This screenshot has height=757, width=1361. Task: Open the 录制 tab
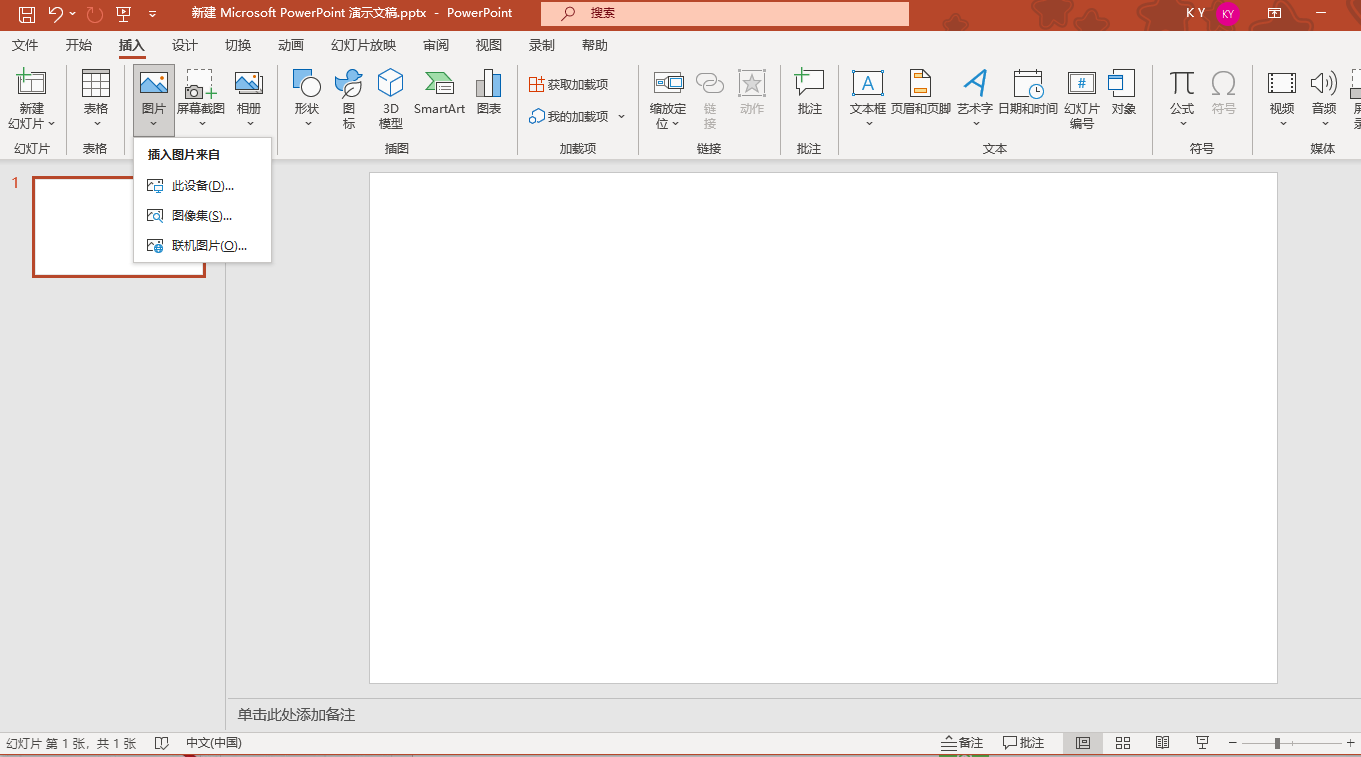point(542,45)
